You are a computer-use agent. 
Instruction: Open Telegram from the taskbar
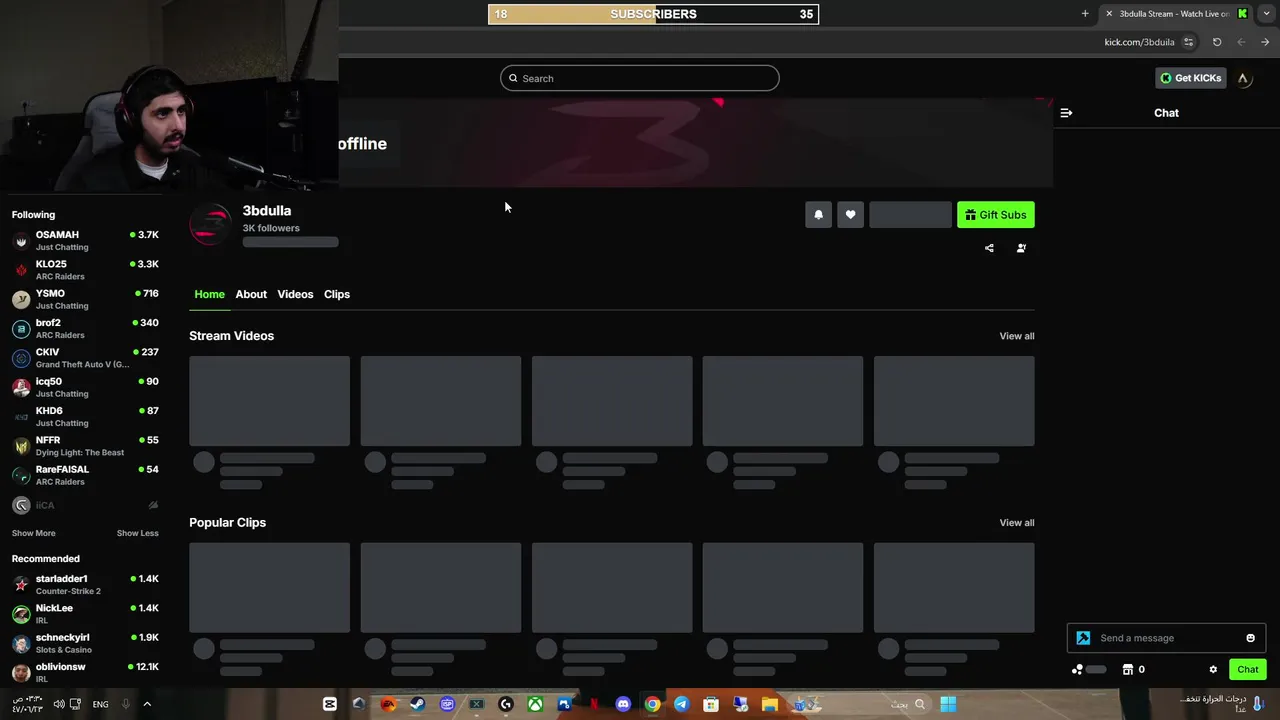[681, 704]
